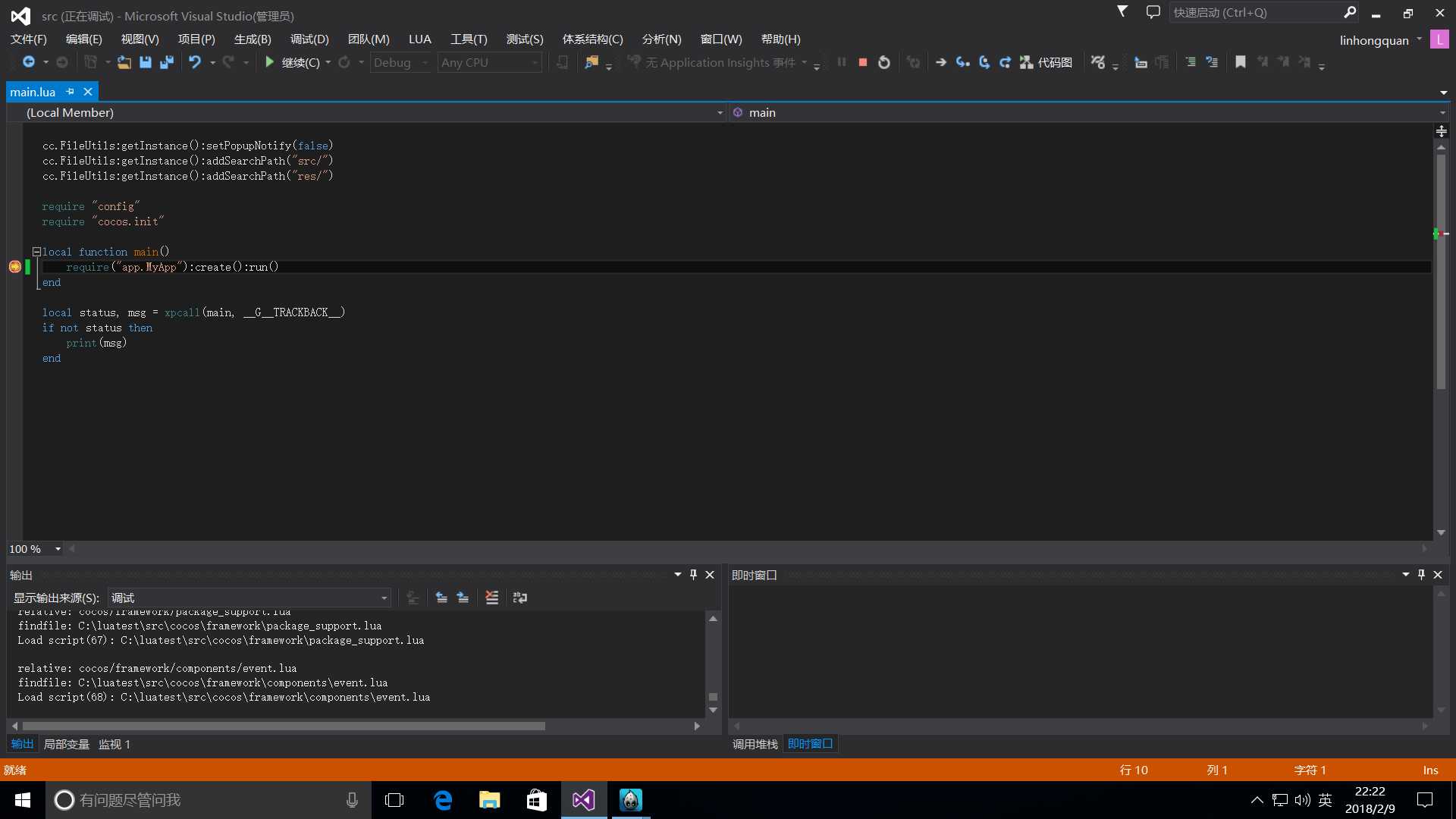Open the 工具(T) menu
Viewport: 1456px width, 819px height.
tap(469, 39)
